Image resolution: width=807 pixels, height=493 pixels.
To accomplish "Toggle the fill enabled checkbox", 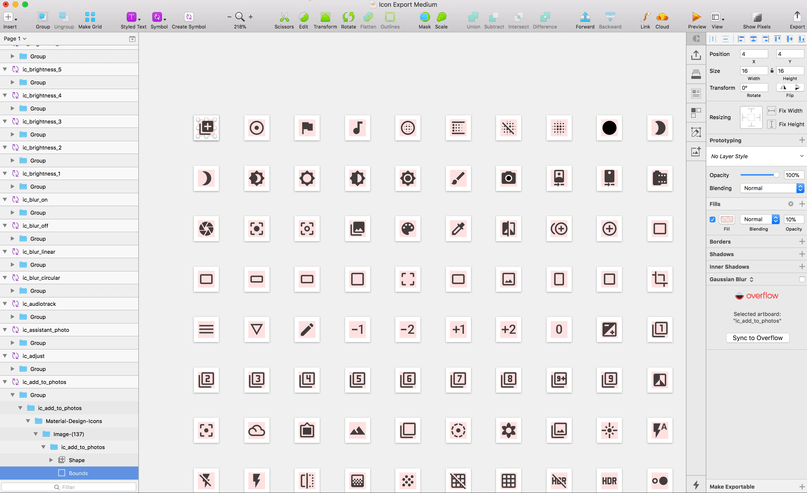I will click(x=713, y=220).
